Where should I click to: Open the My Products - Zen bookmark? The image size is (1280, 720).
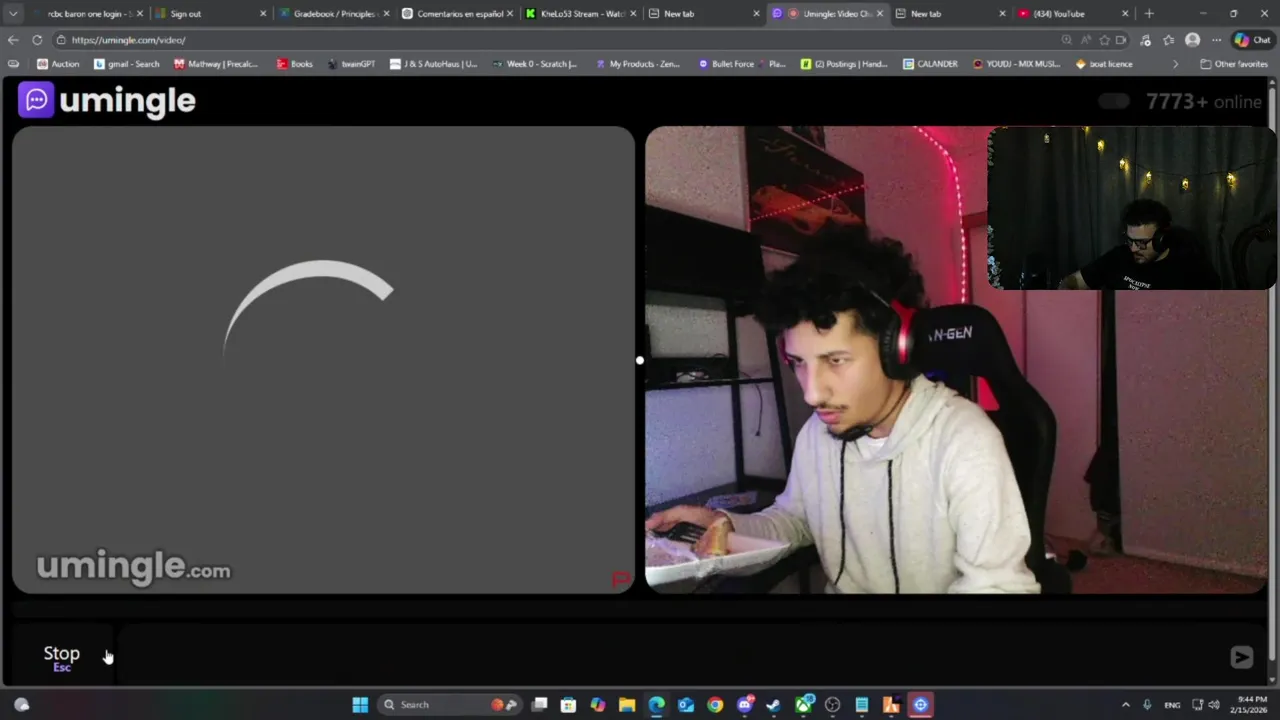(638, 64)
